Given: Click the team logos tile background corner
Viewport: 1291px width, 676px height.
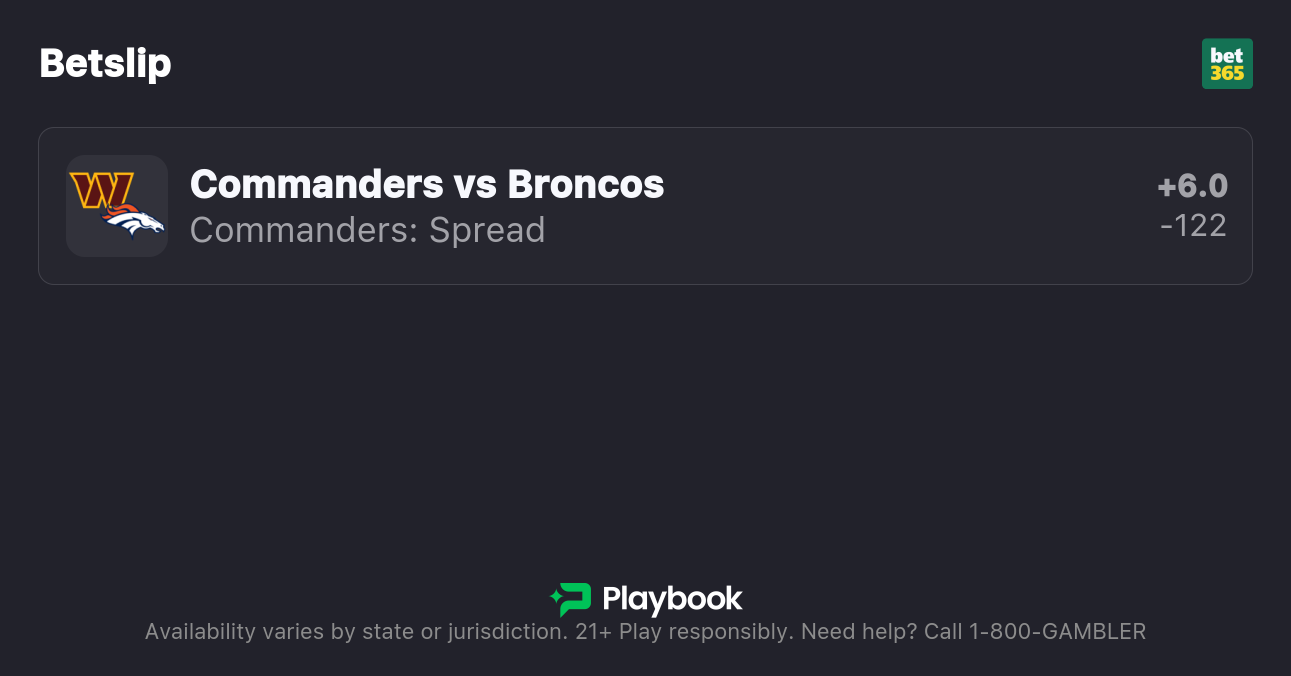Looking at the screenshot, I should pyautogui.click(x=77, y=245).
